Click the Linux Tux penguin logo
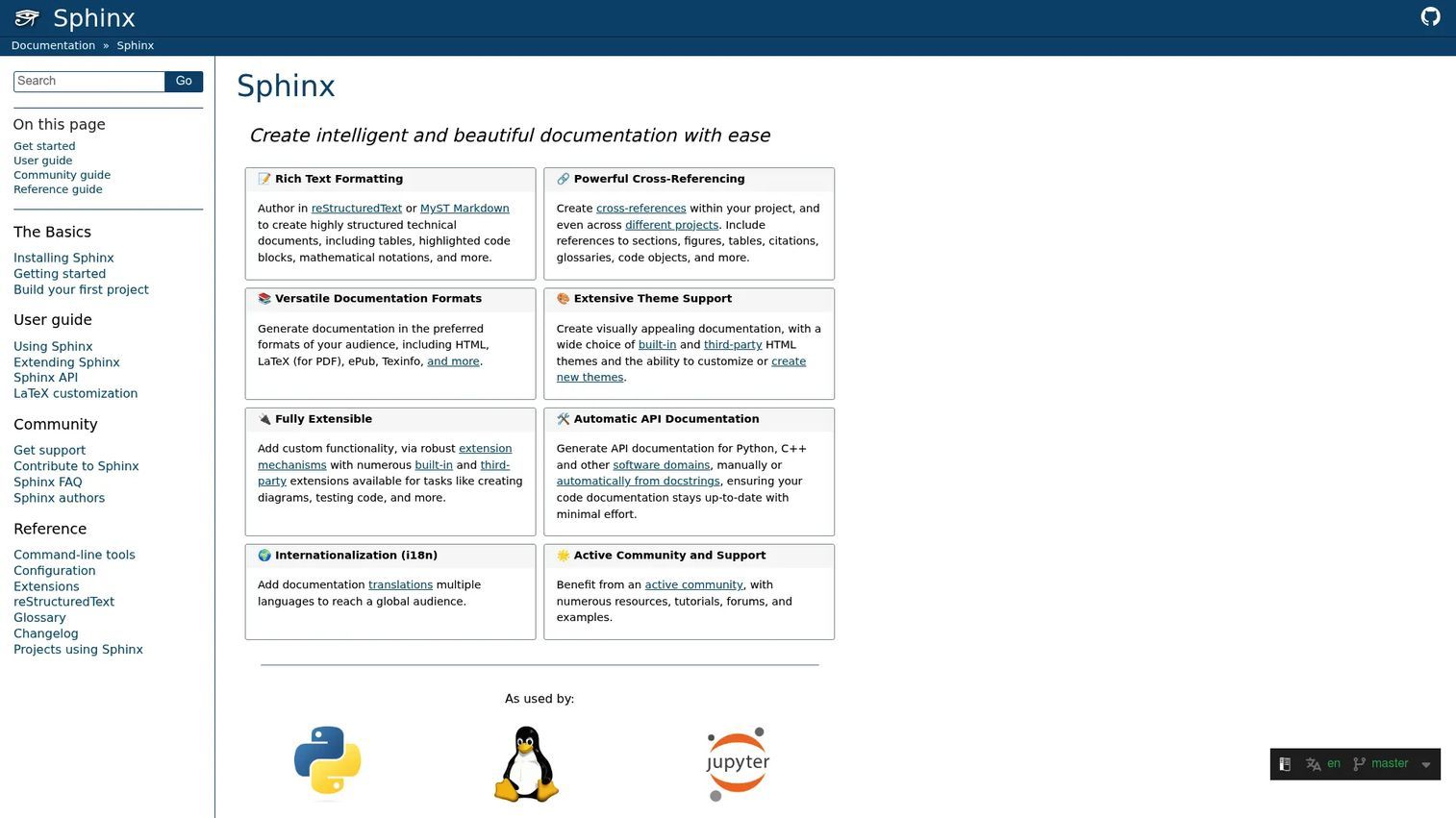The image size is (1456, 818). [526, 764]
